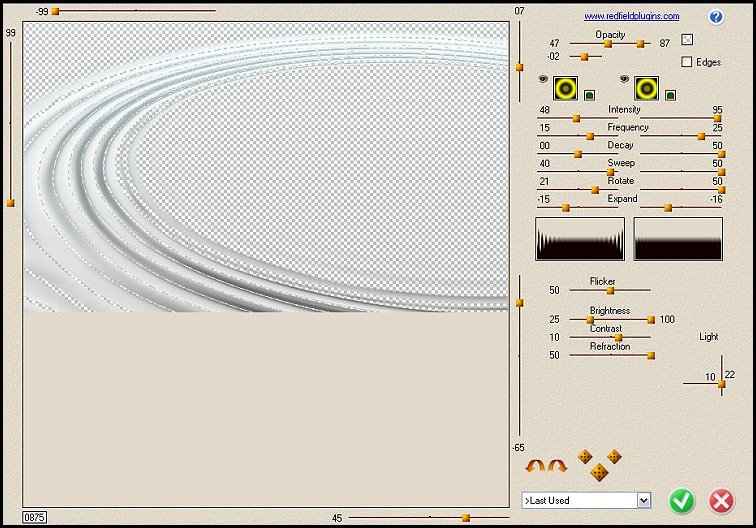Image resolution: width=756 pixels, height=528 pixels.
Task: Click the undo curved arrow icon
Action: pyautogui.click(x=536, y=466)
